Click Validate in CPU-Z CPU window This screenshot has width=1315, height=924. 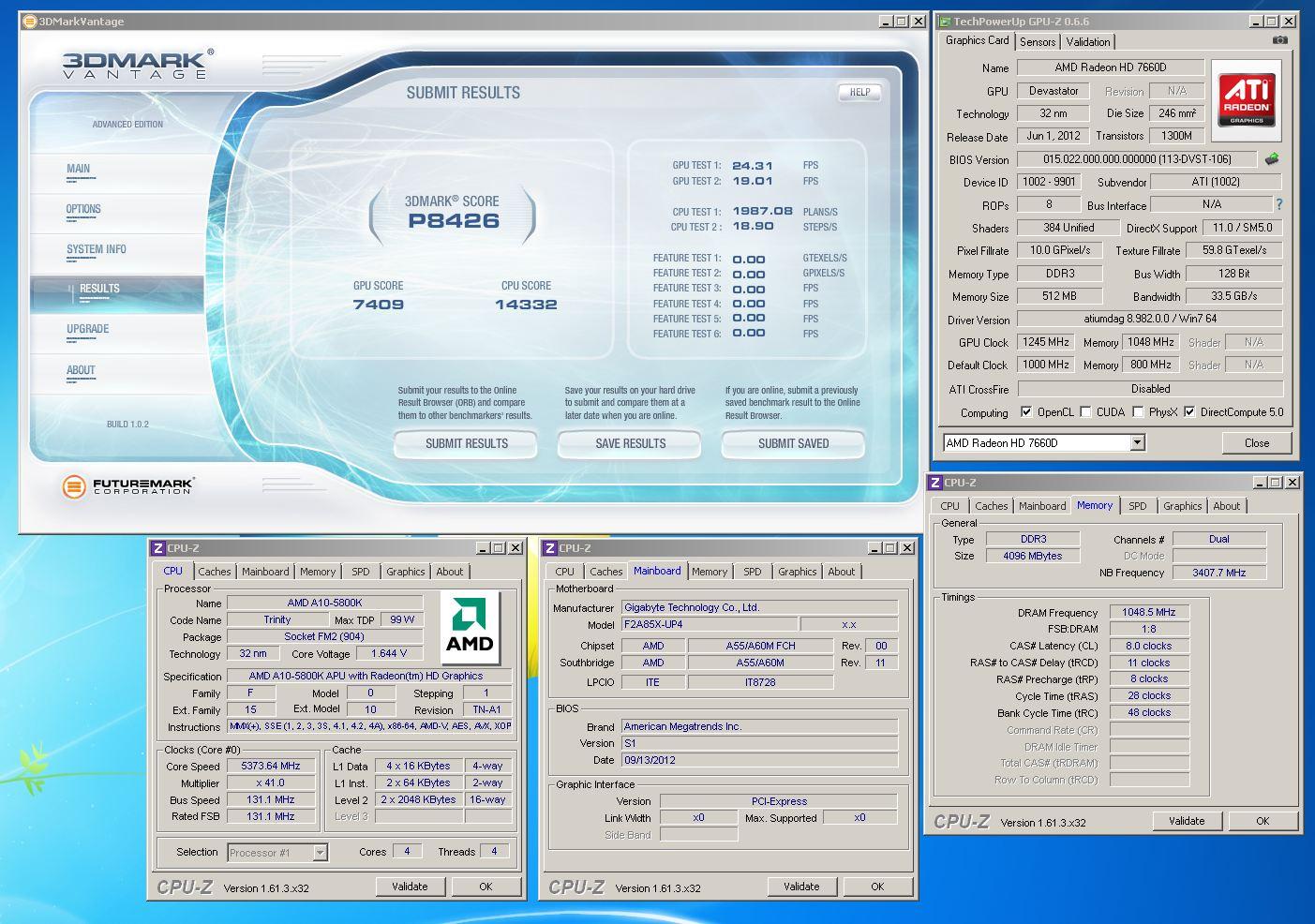pyautogui.click(x=410, y=887)
